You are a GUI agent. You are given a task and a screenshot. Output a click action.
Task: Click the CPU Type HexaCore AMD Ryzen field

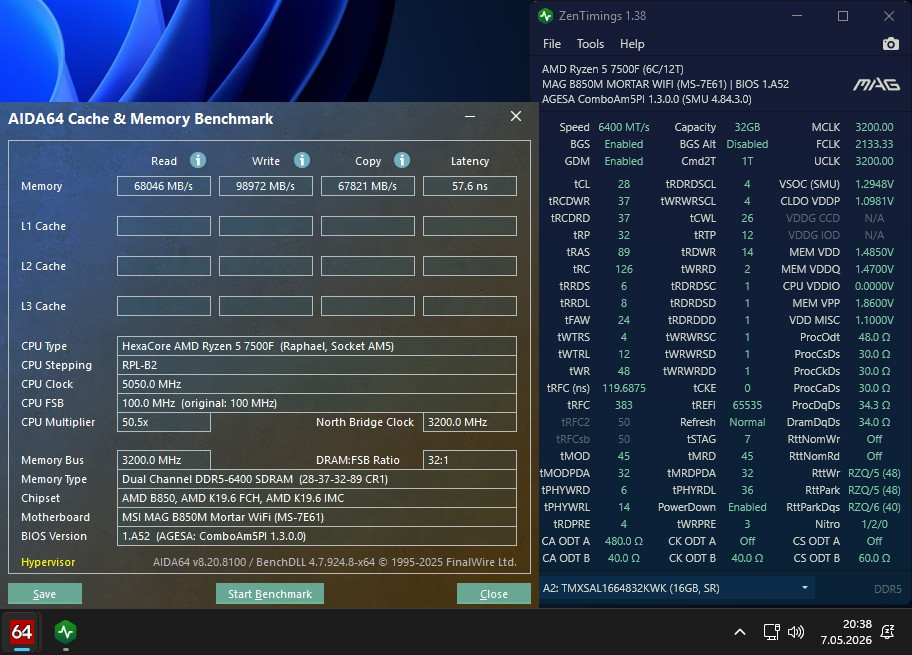click(316, 346)
